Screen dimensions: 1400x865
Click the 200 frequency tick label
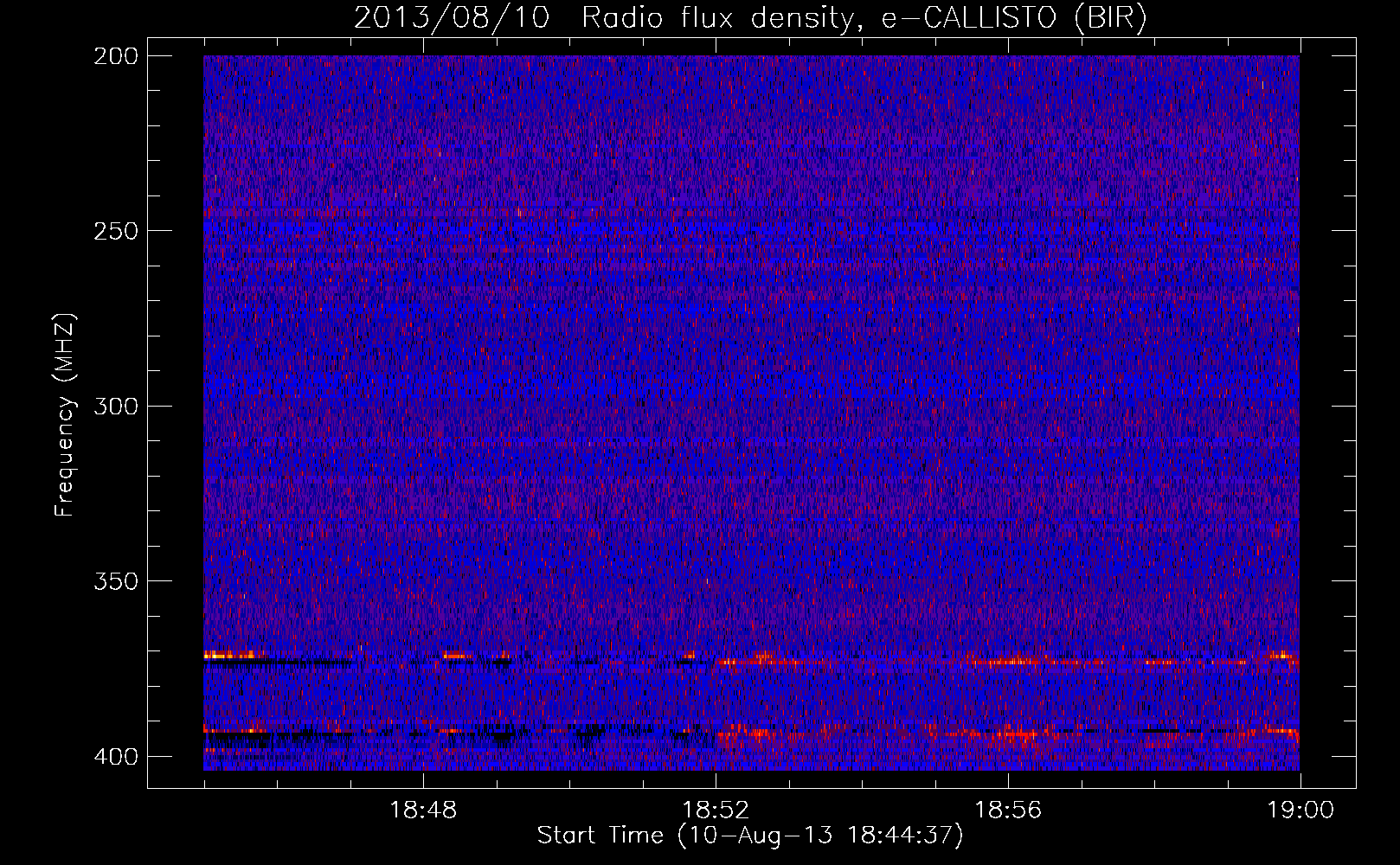coord(116,56)
